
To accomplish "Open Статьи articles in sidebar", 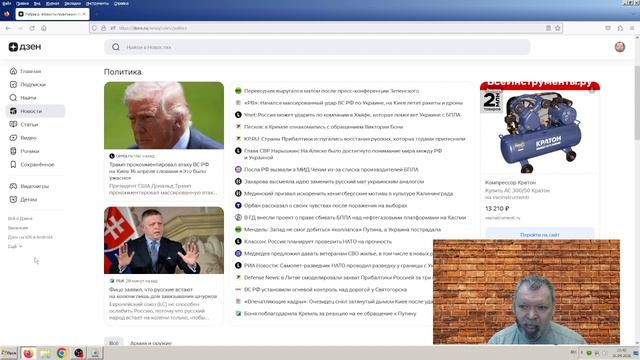I will [24, 124].
